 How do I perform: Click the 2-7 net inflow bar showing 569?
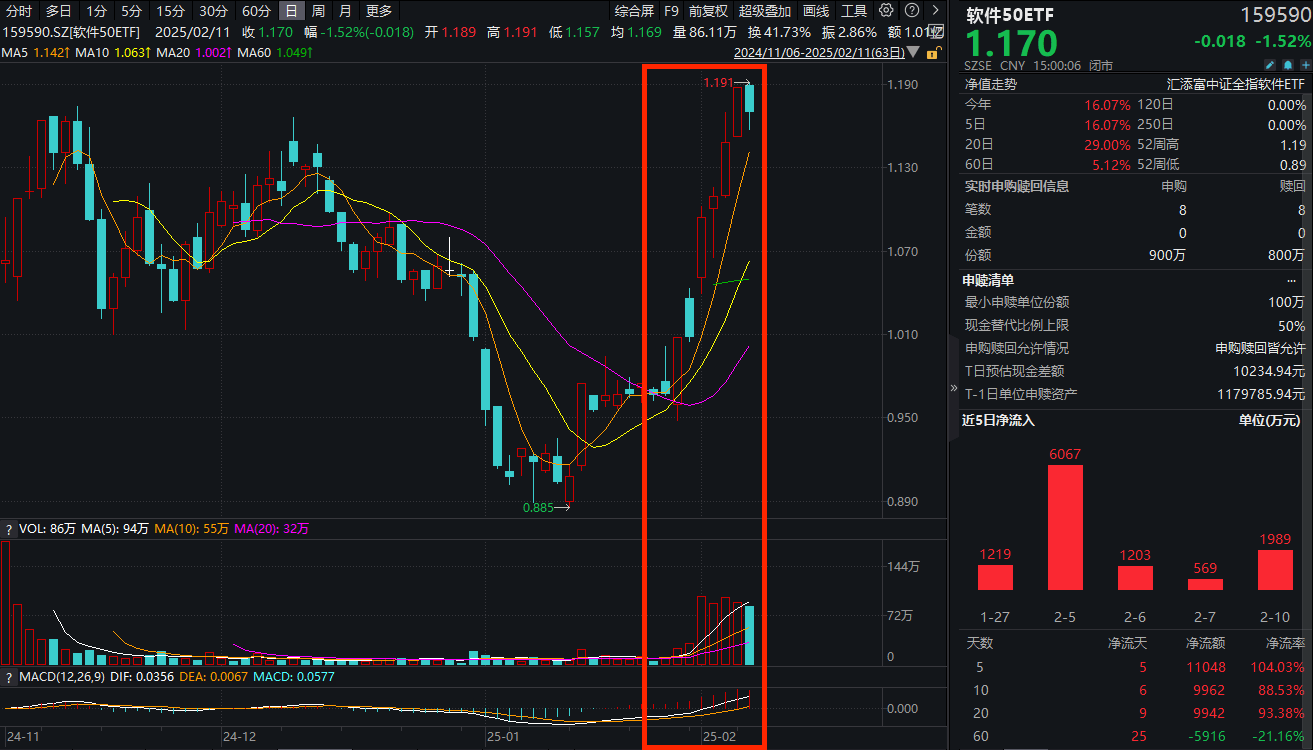(x=1205, y=584)
